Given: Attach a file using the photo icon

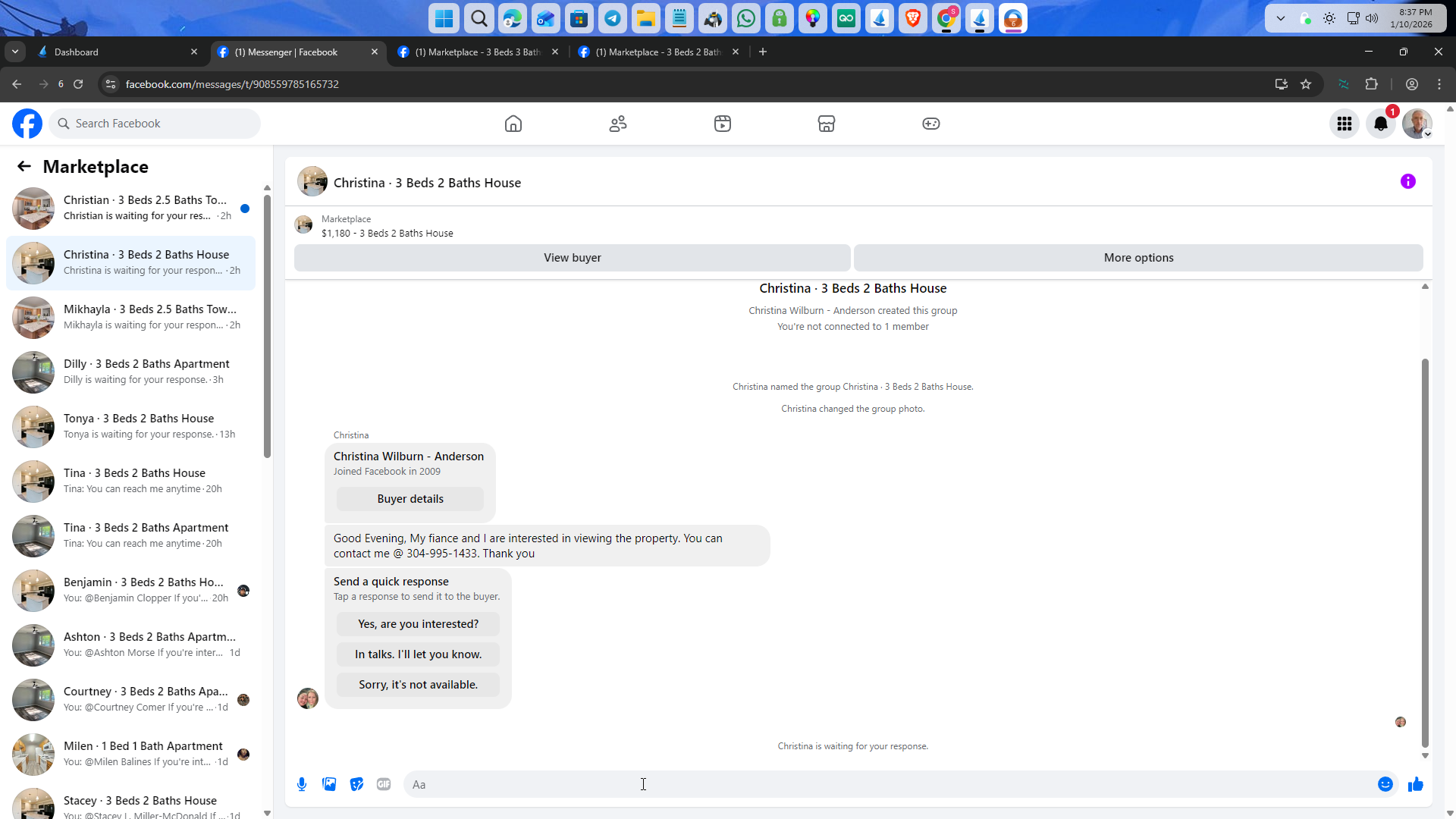Looking at the screenshot, I should tap(329, 784).
